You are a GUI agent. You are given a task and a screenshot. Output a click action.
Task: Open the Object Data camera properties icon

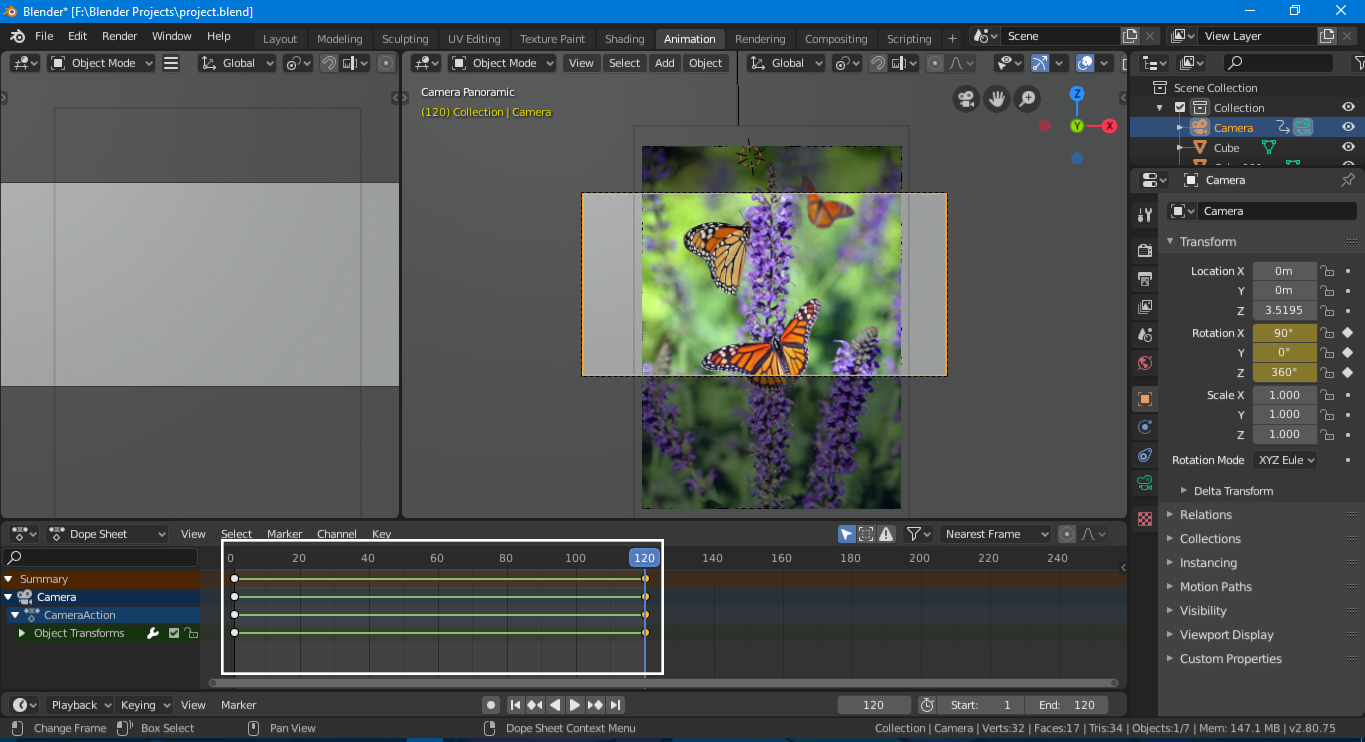point(1145,483)
